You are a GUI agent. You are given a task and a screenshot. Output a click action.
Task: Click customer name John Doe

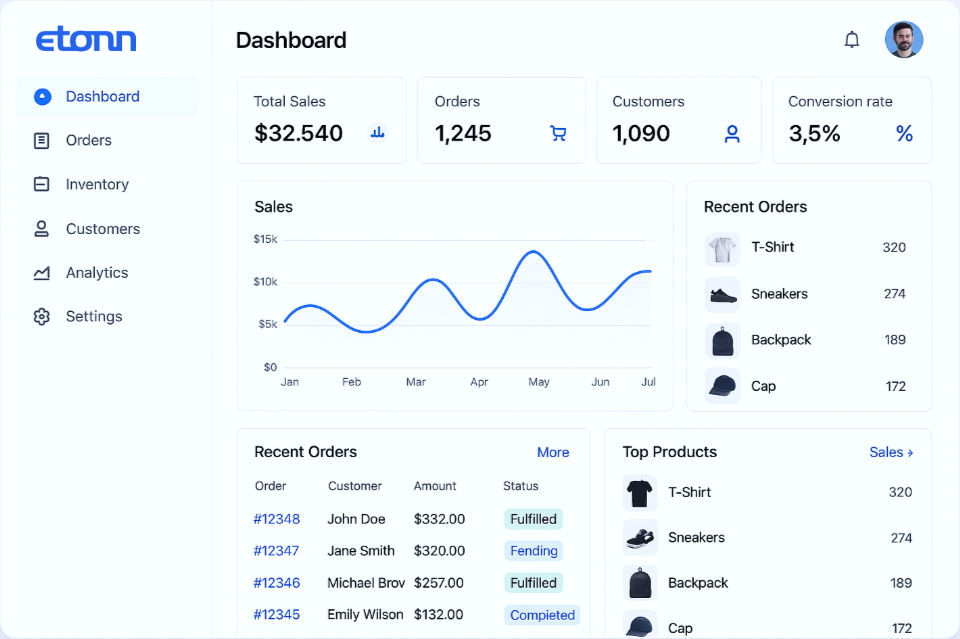pyautogui.click(x=356, y=519)
